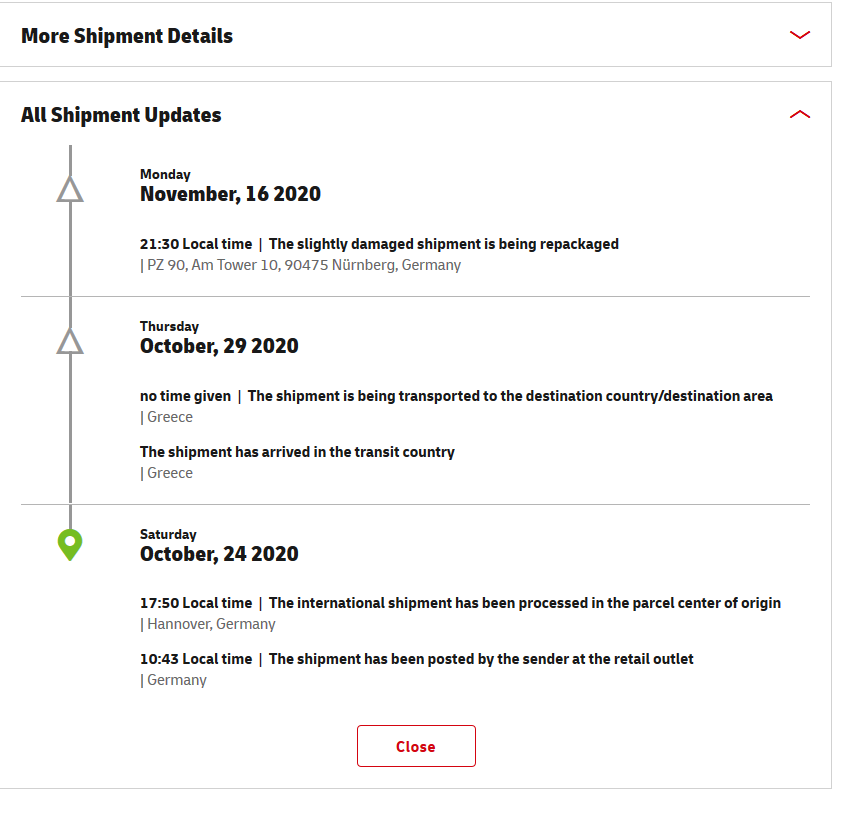The image size is (852, 815).
Task: Select the October 29 triangle timeline marker
Action: (x=70, y=341)
